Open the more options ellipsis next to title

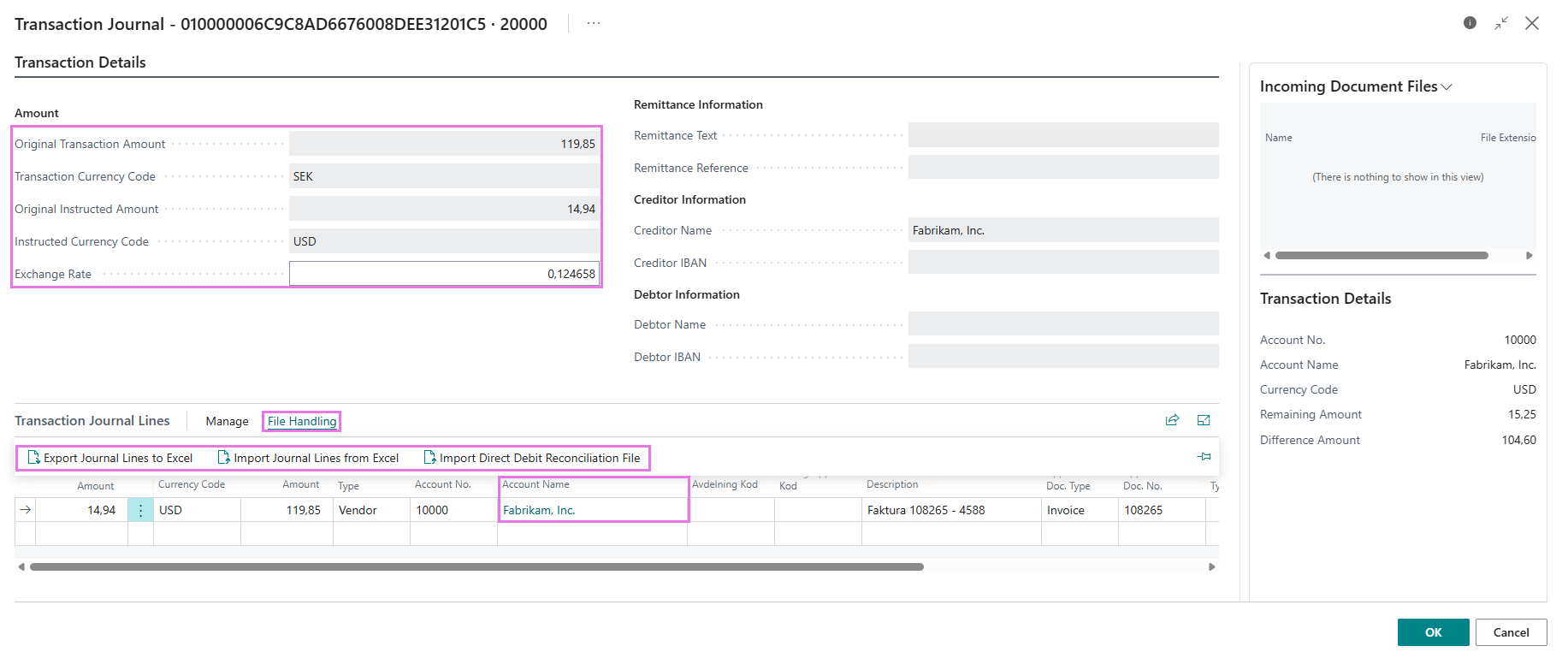coord(594,23)
